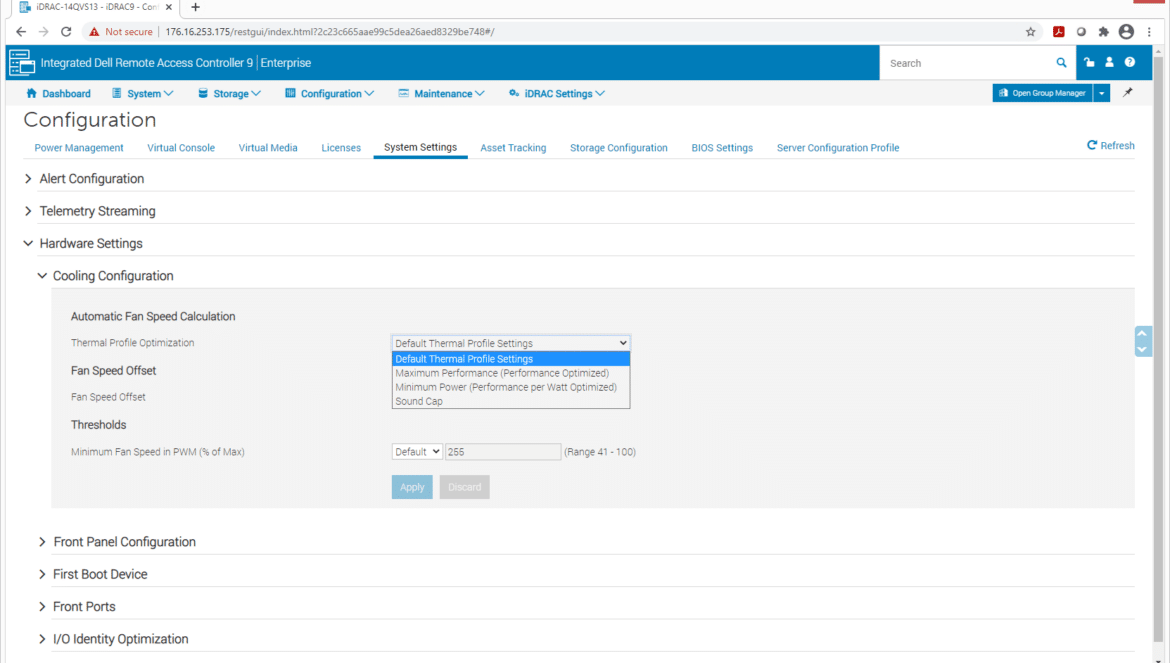Click the browser forward arrow
Screen dimensions: 1170x663
[x=43, y=32]
